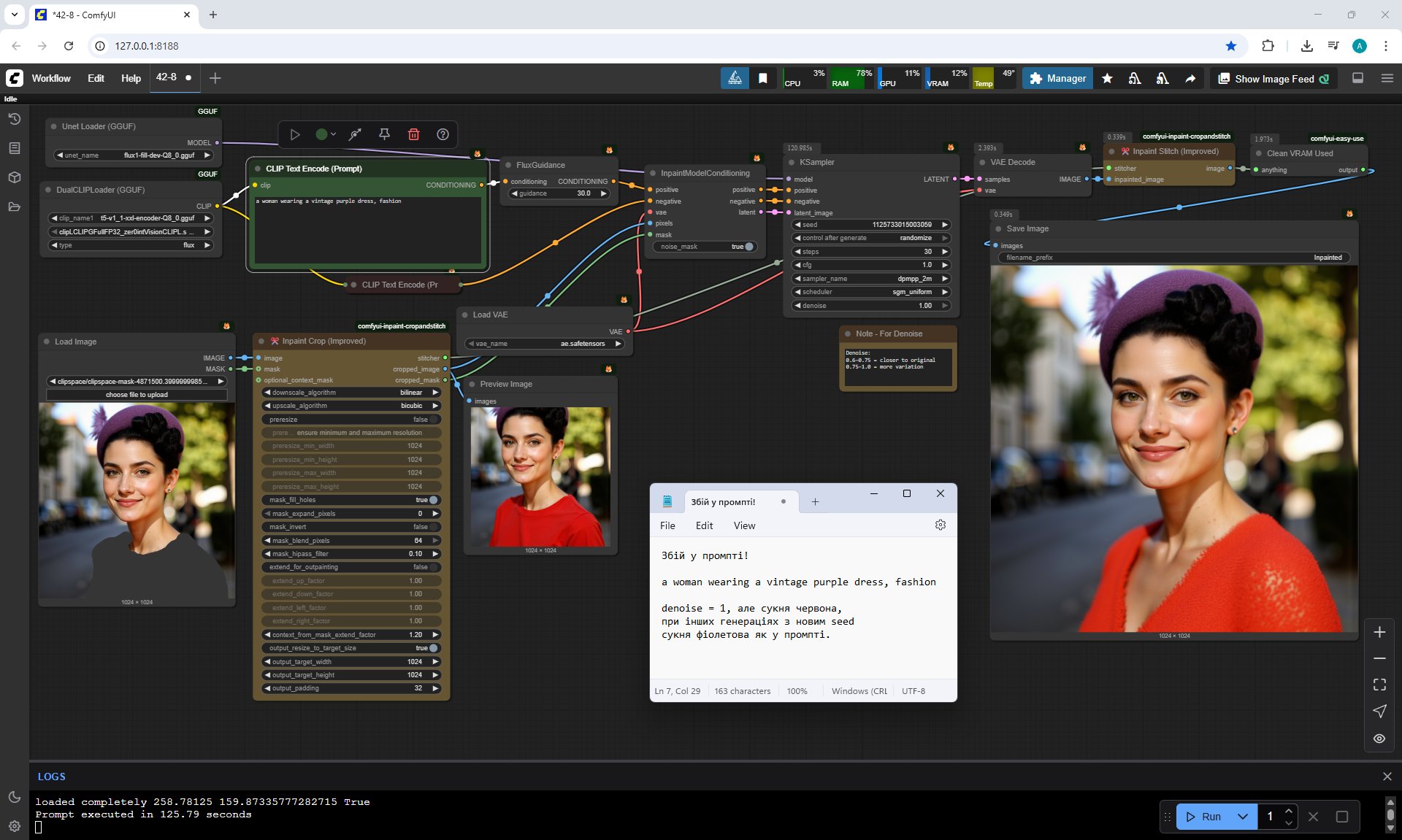This screenshot has height=840, width=1402.
Task: Click the share arrow icon in top bar
Action: pyautogui.click(x=1190, y=79)
